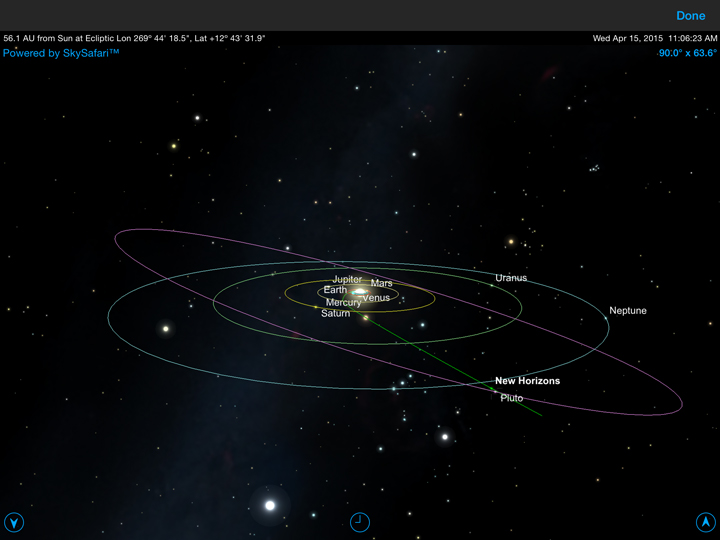
Task: Tap the date Wed Apr 15, 2015 readout
Action: point(628,38)
